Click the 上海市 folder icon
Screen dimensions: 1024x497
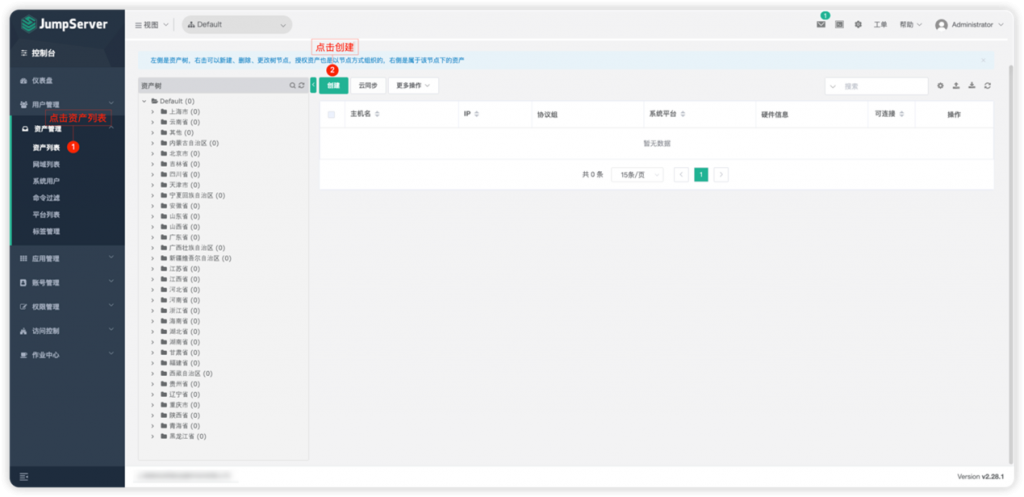point(164,112)
